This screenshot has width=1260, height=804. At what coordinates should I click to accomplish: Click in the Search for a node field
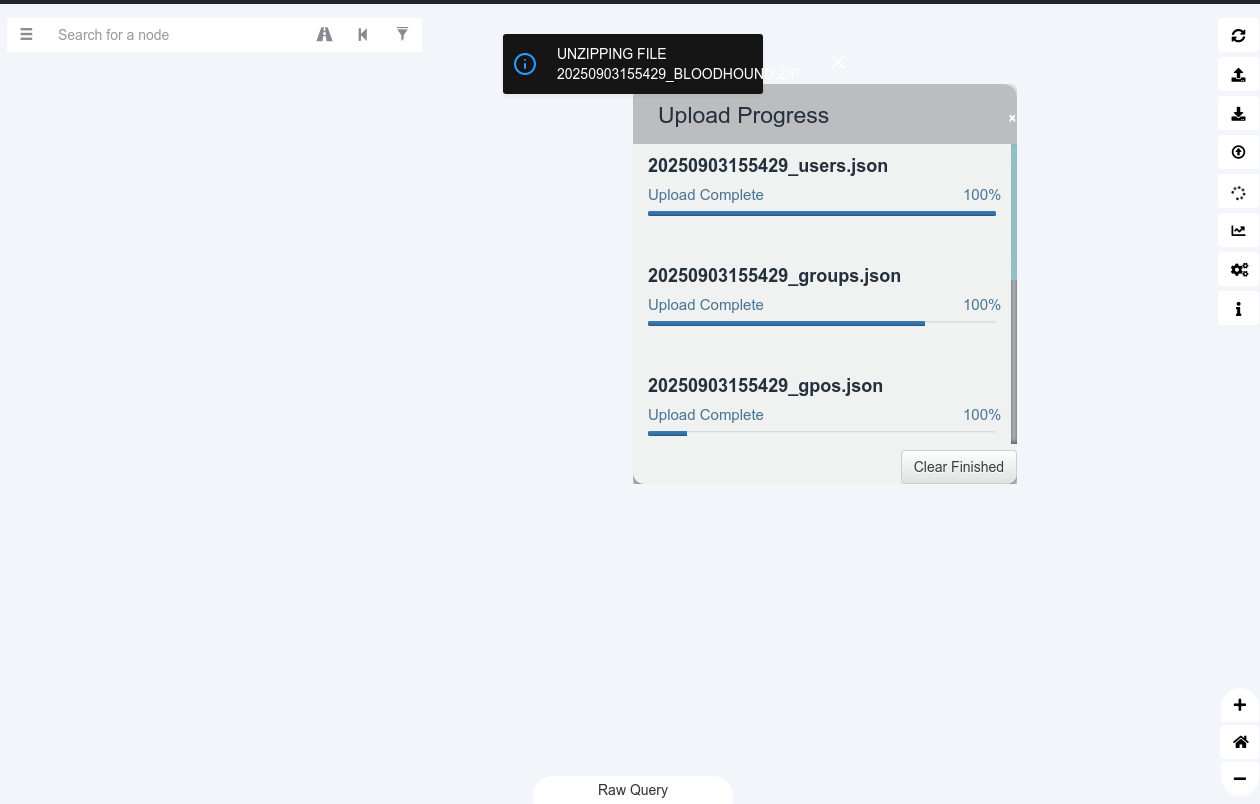180,35
